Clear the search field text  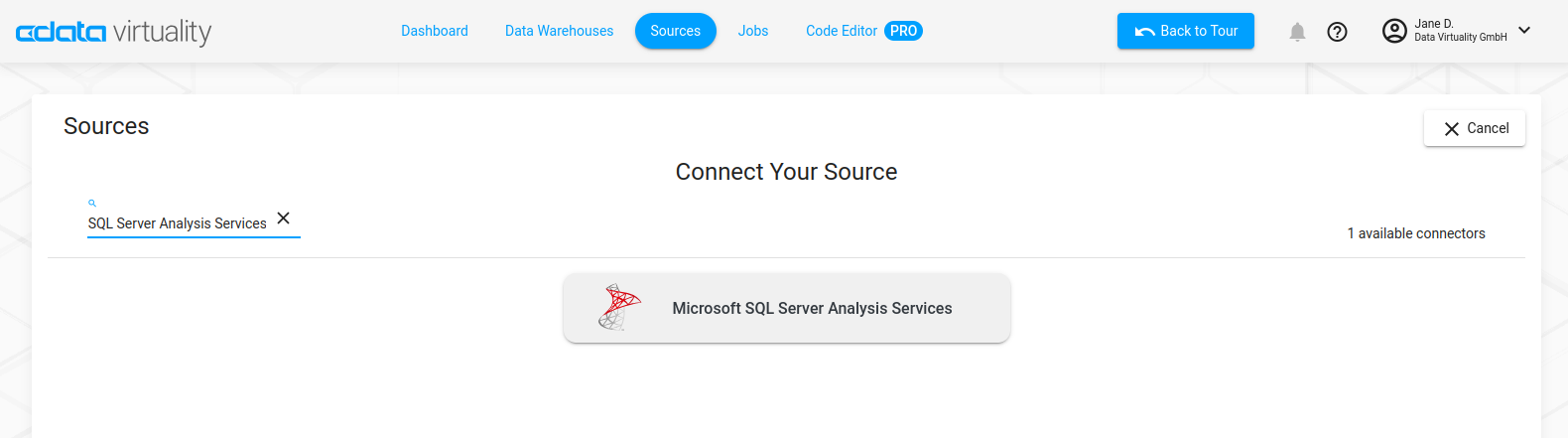[284, 219]
